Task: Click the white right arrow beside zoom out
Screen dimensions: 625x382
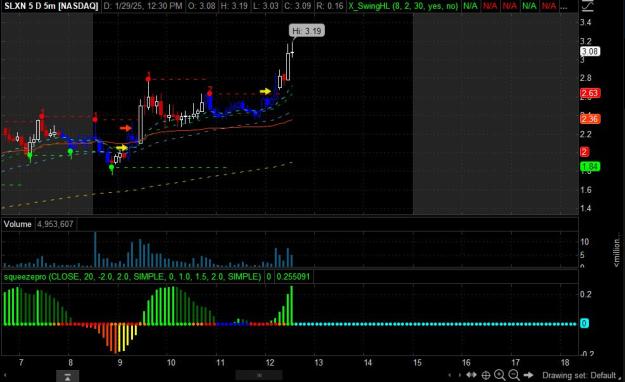Action: point(529,375)
